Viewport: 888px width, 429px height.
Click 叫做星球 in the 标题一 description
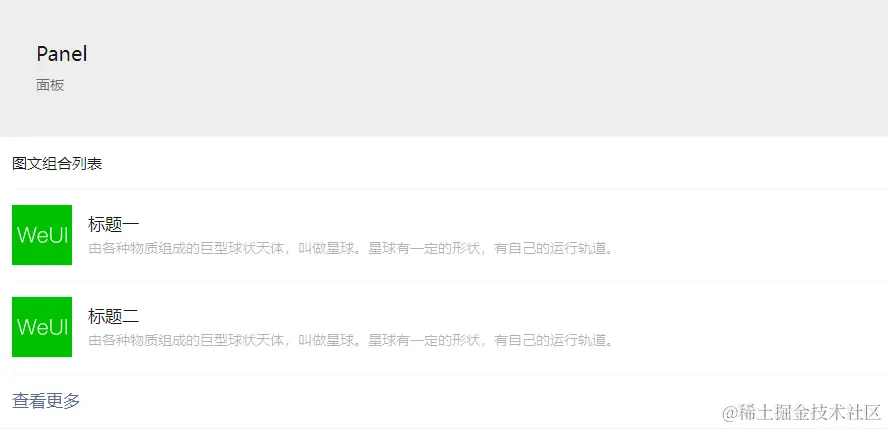tap(326, 248)
